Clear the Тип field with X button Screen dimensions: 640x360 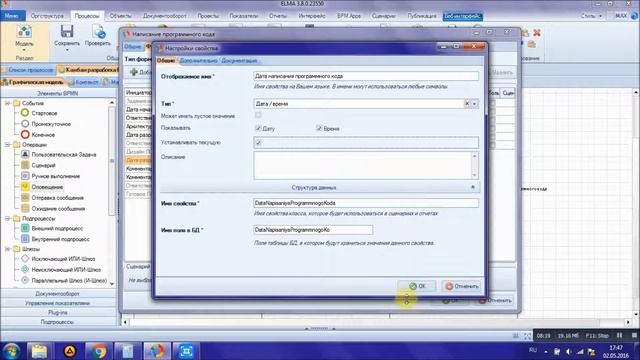pos(467,104)
